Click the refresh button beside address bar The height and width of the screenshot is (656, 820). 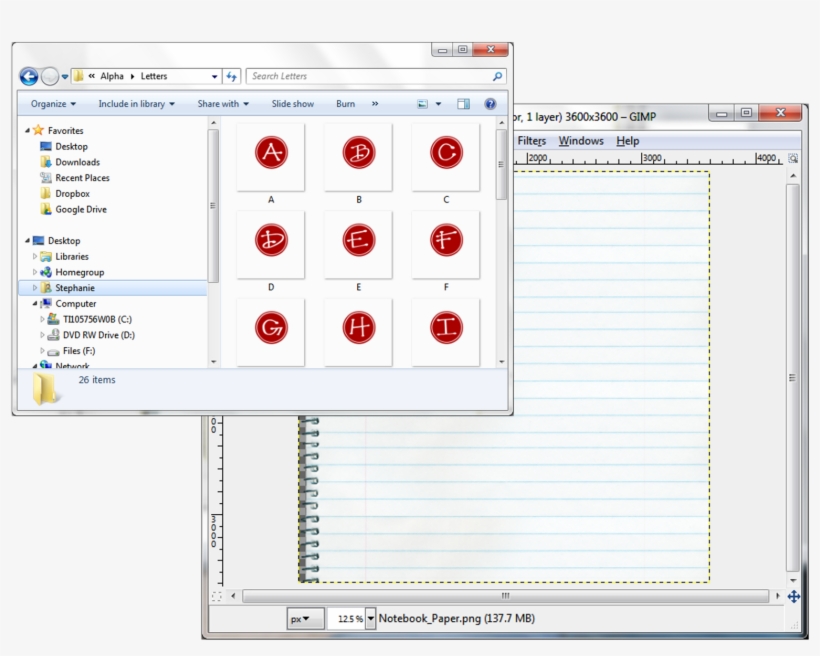click(232, 76)
